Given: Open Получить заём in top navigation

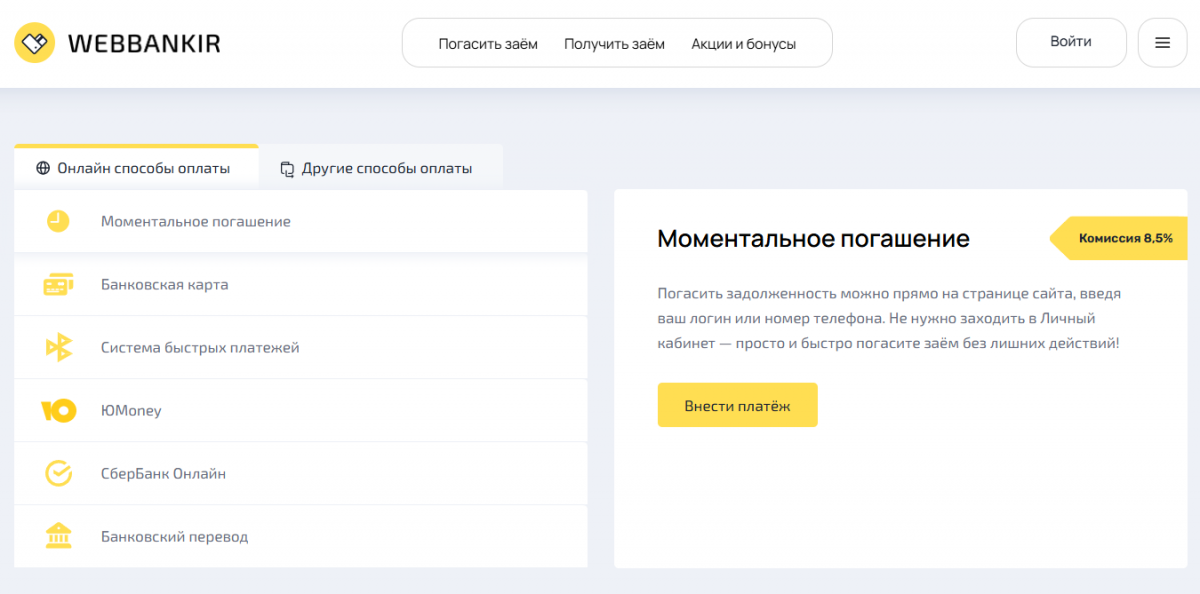Looking at the screenshot, I should pyautogui.click(x=614, y=44).
